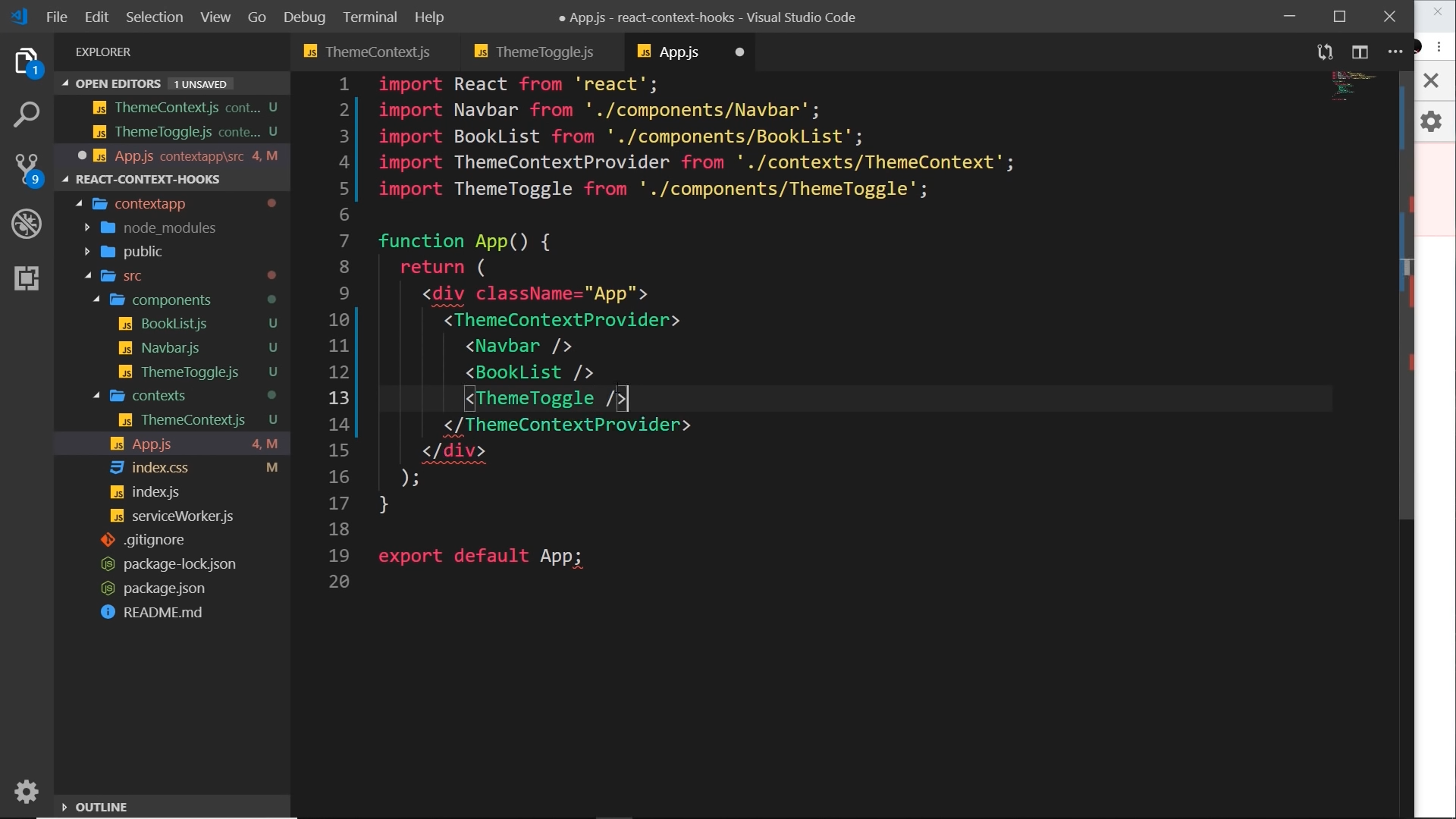Open the Terminal menu
This screenshot has width=1456, height=819.
[x=369, y=17]
